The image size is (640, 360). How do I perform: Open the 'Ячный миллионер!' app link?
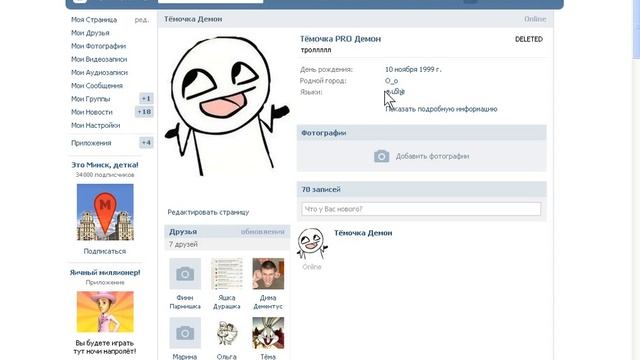[x=105, y=272]
